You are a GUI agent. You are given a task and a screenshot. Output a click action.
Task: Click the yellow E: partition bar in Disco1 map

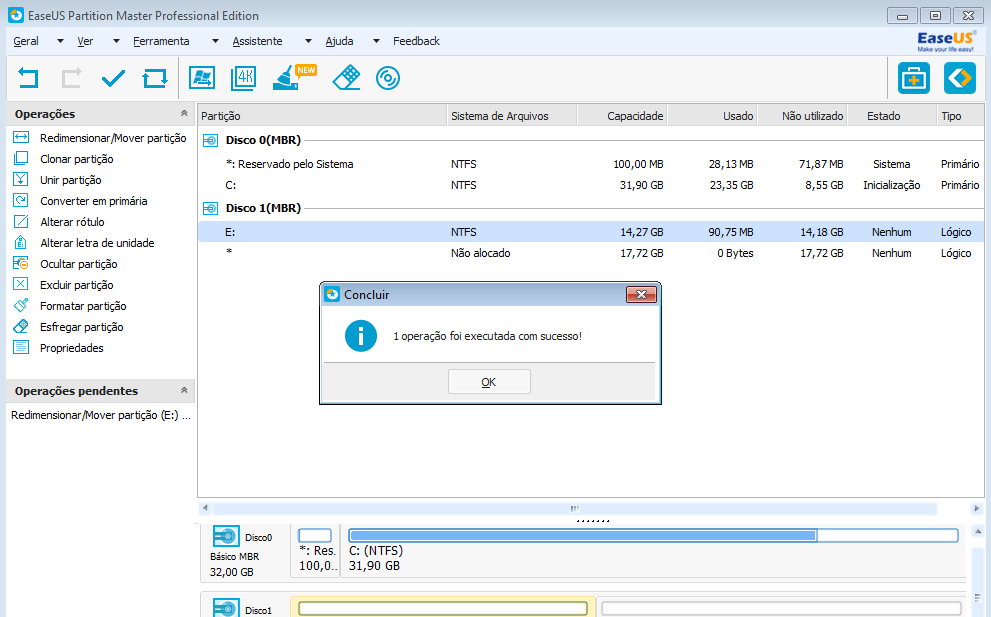point(443,608)
